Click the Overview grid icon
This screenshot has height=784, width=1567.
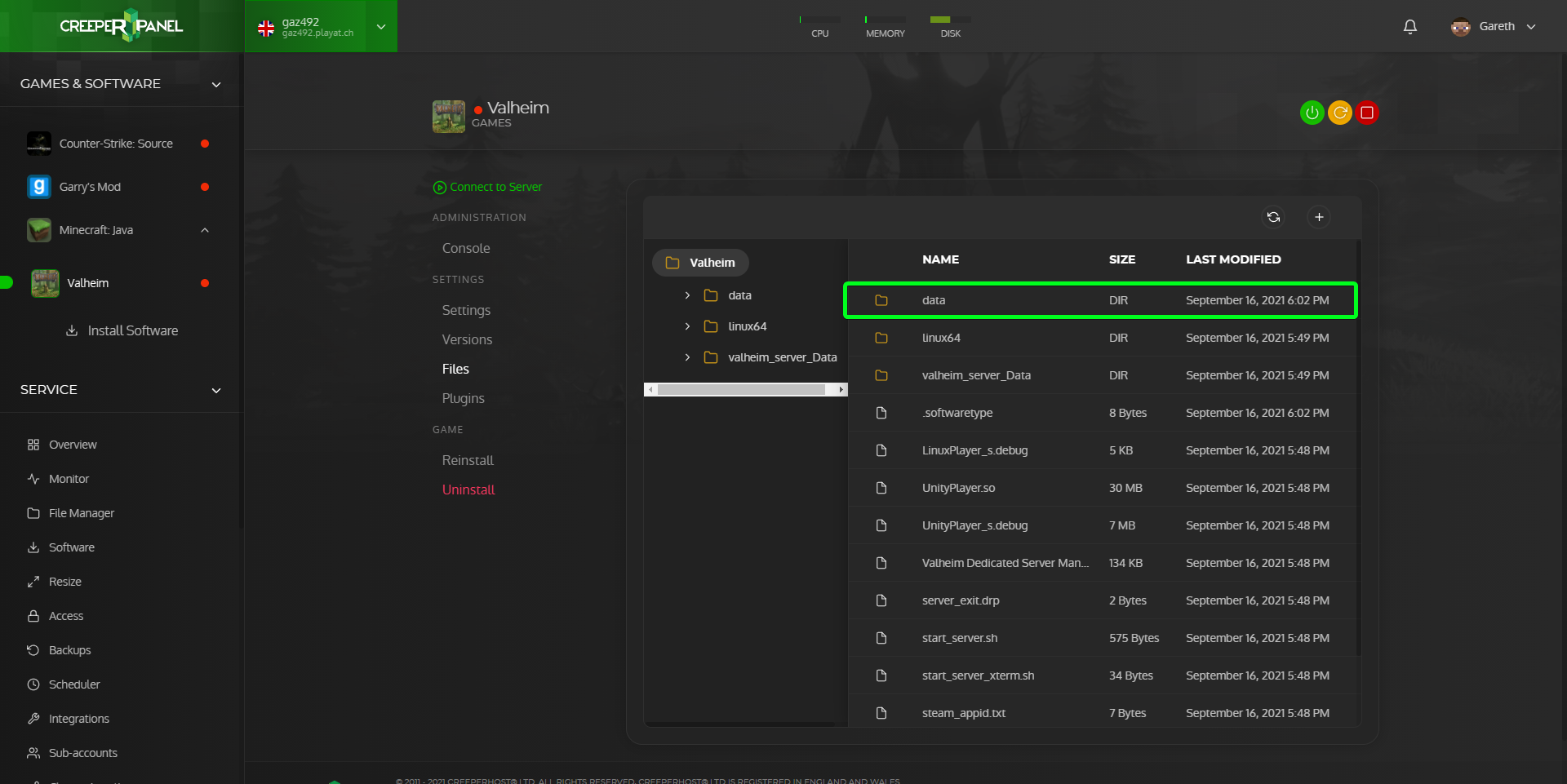[x=33, y=445]
